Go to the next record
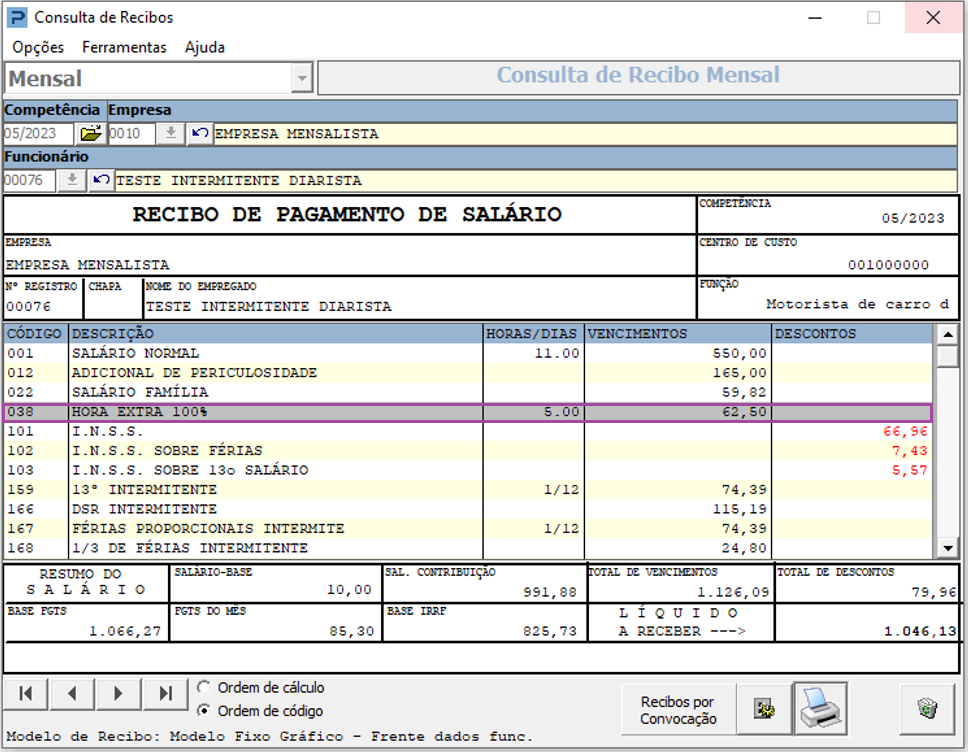This screenshot has height=752, width=968. [119, 694]
